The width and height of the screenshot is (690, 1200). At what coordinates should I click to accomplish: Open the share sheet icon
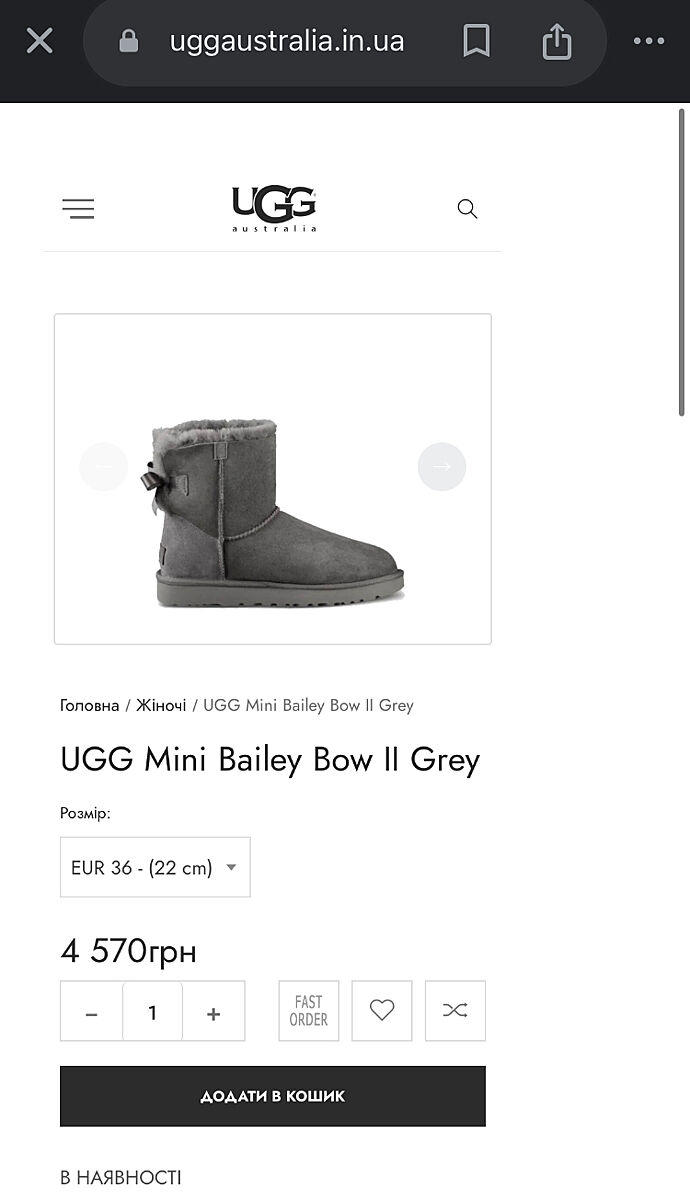pos(556,41)
